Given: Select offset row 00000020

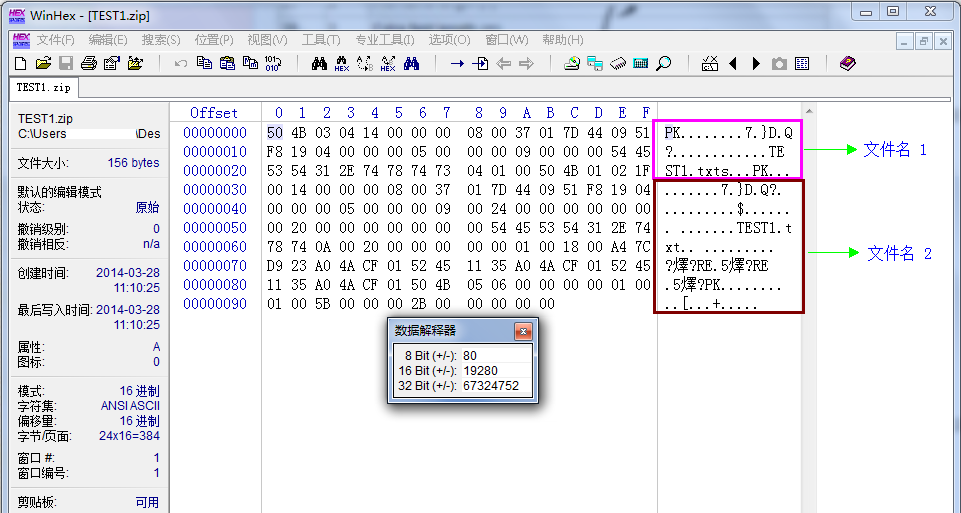Looking at the screenshot, I should pyautogui.click(x=215, y=171).
